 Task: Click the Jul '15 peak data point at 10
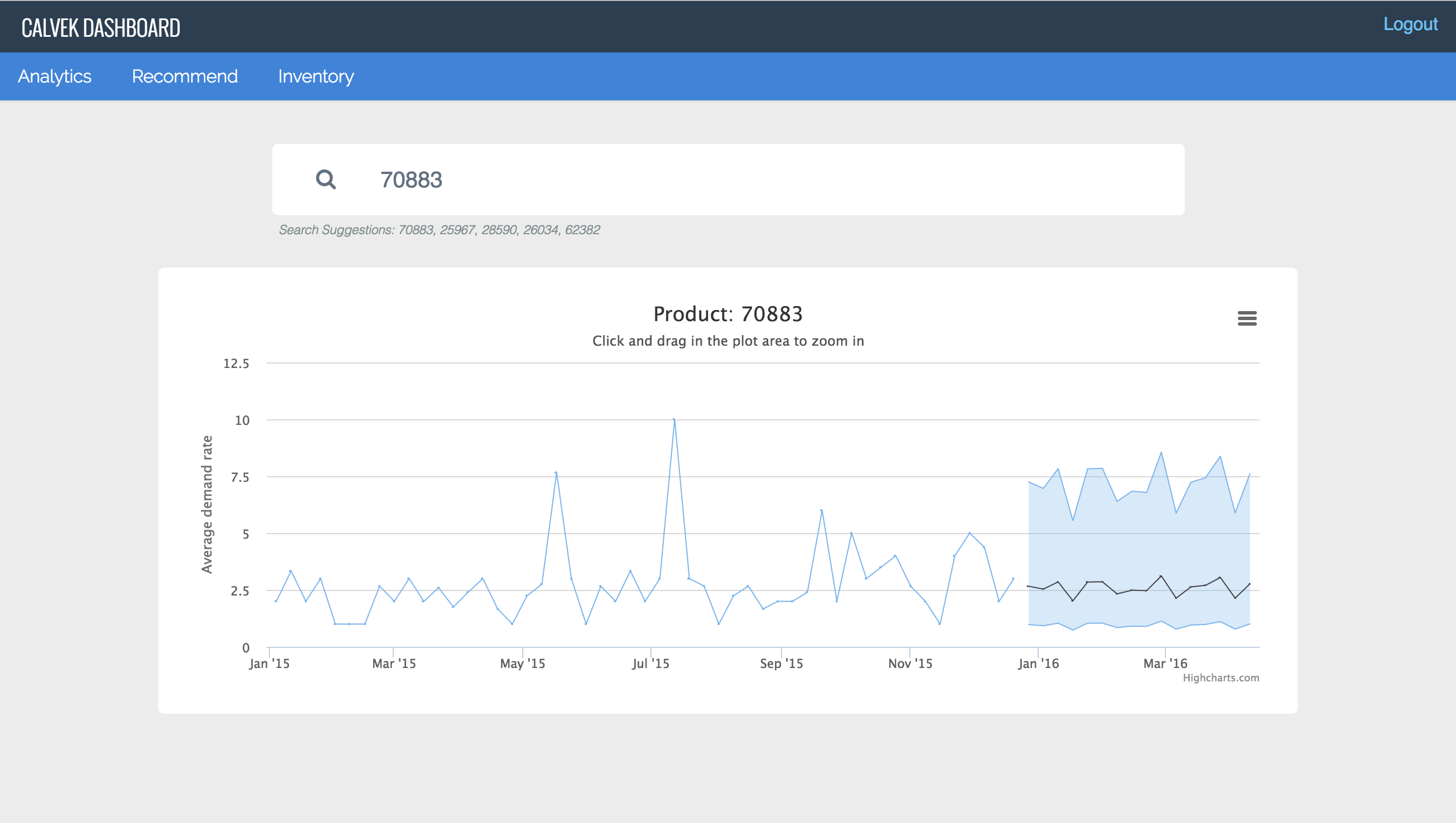pos(674,419)
